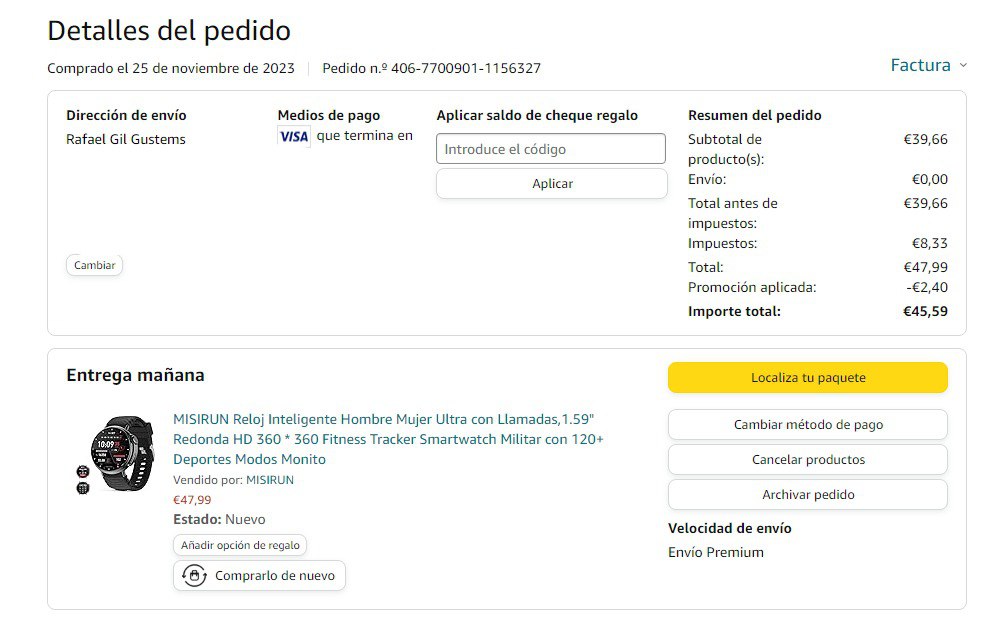
Task: Archive order with Archivar pedido
Action: [x=808, y=494]
